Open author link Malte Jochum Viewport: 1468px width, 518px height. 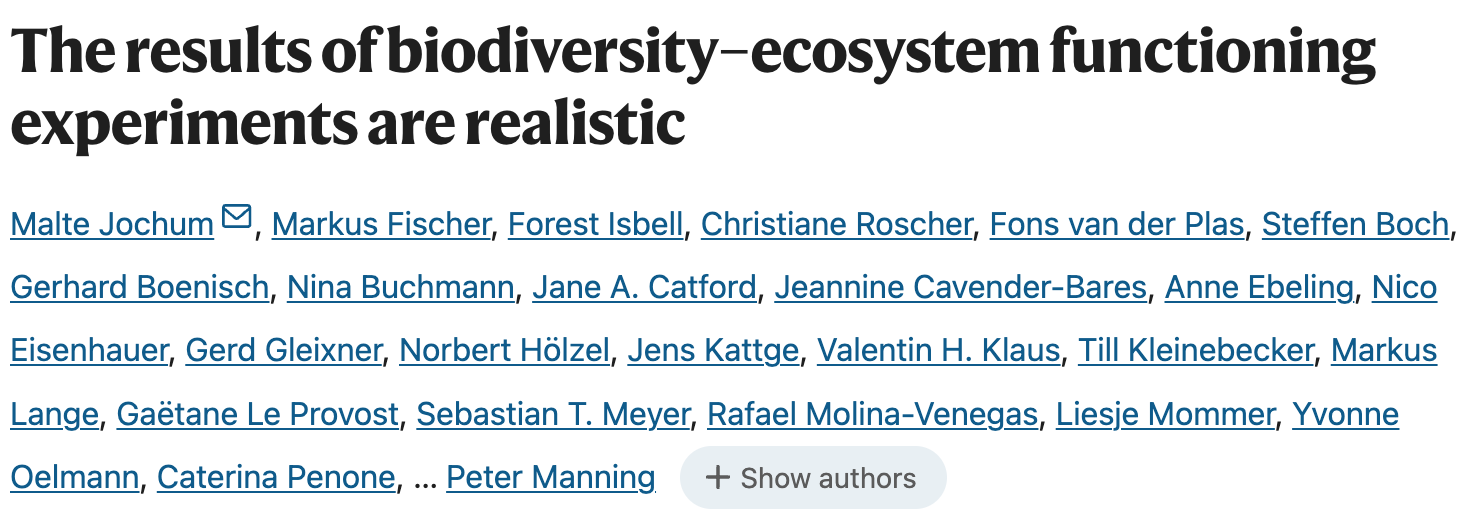click(112, 224)
